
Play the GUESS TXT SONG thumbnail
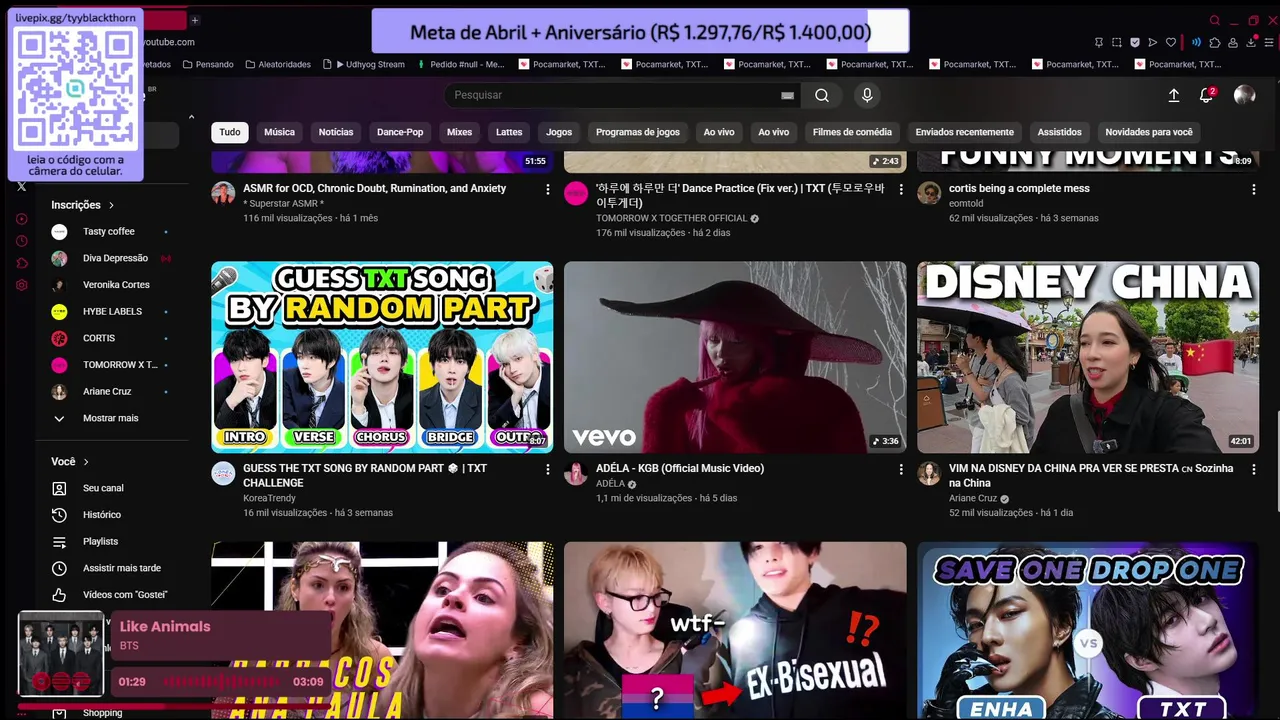pyautogui.click(x=382, y=357)
